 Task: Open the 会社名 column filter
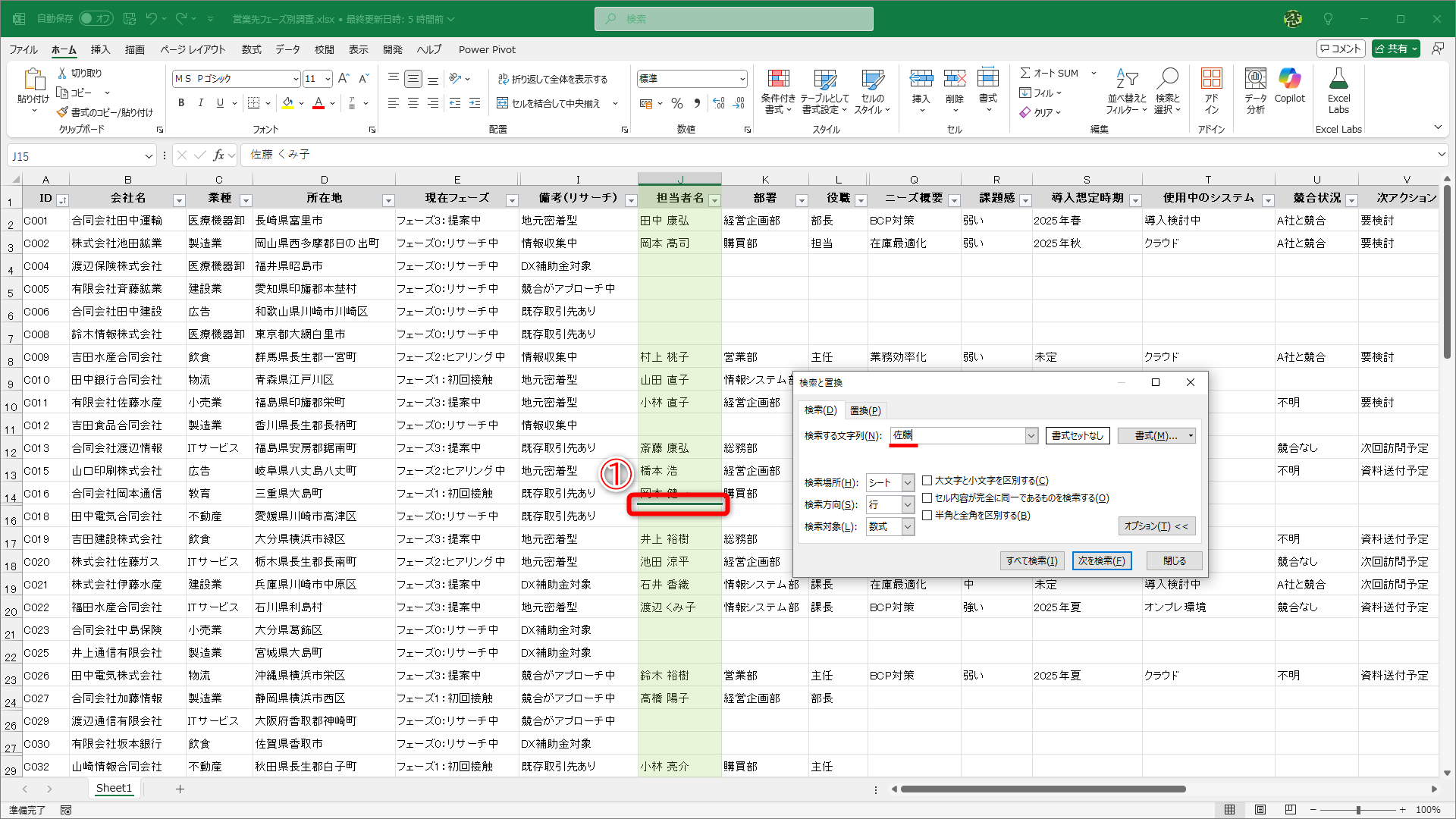(x=180, y=200)
